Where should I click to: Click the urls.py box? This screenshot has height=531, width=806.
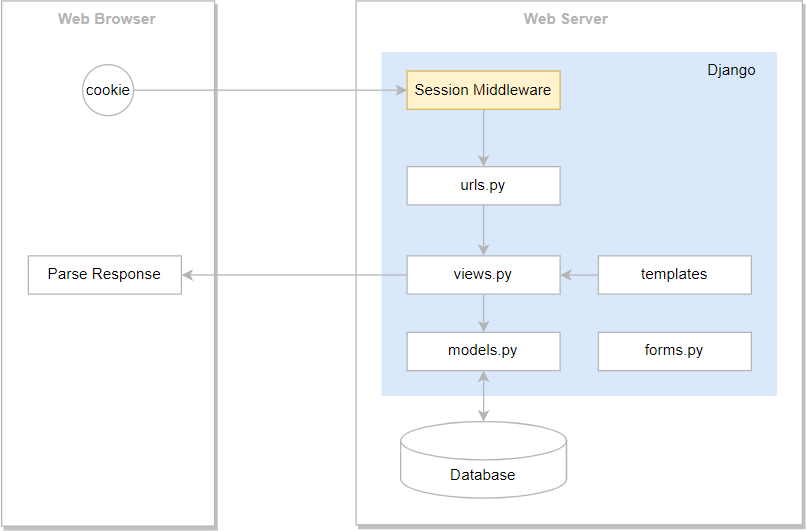click(x=483, y=186)
